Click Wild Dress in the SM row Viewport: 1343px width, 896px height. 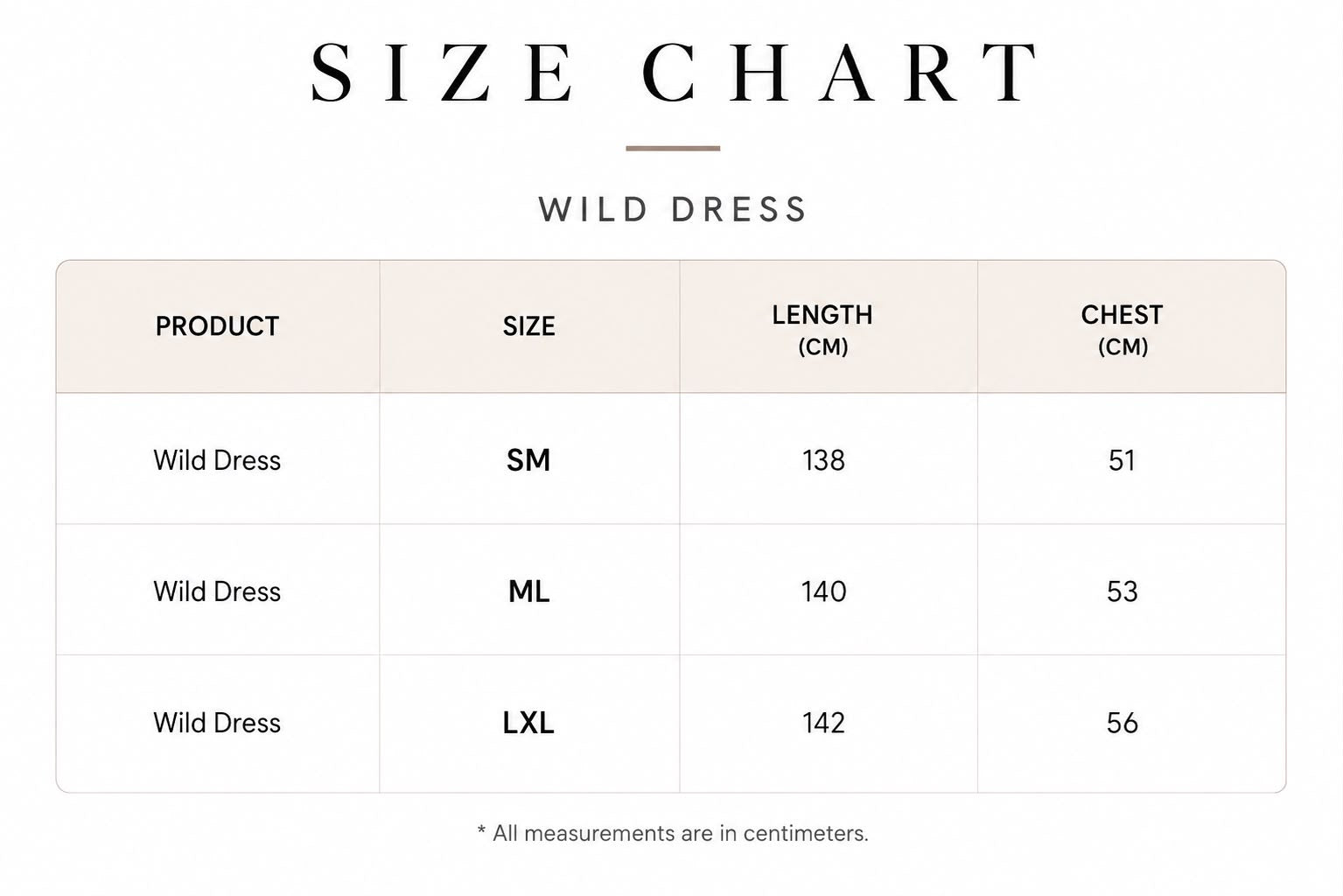217,460
